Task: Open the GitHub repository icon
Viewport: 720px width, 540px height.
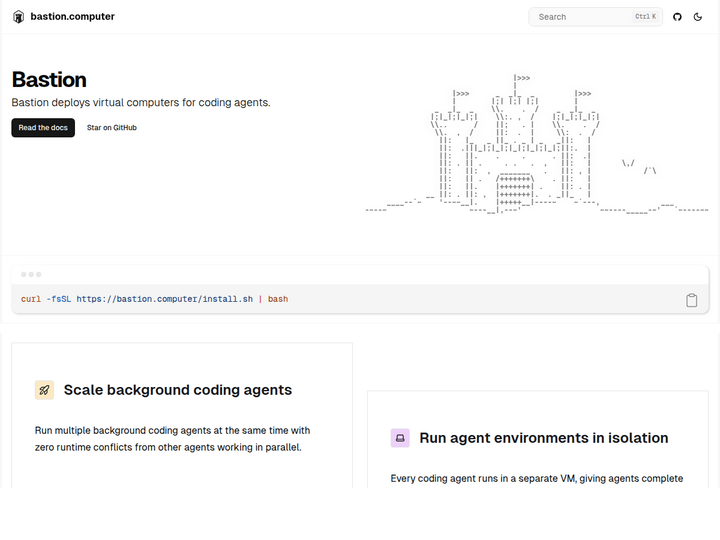Action: tap(677, 17)
